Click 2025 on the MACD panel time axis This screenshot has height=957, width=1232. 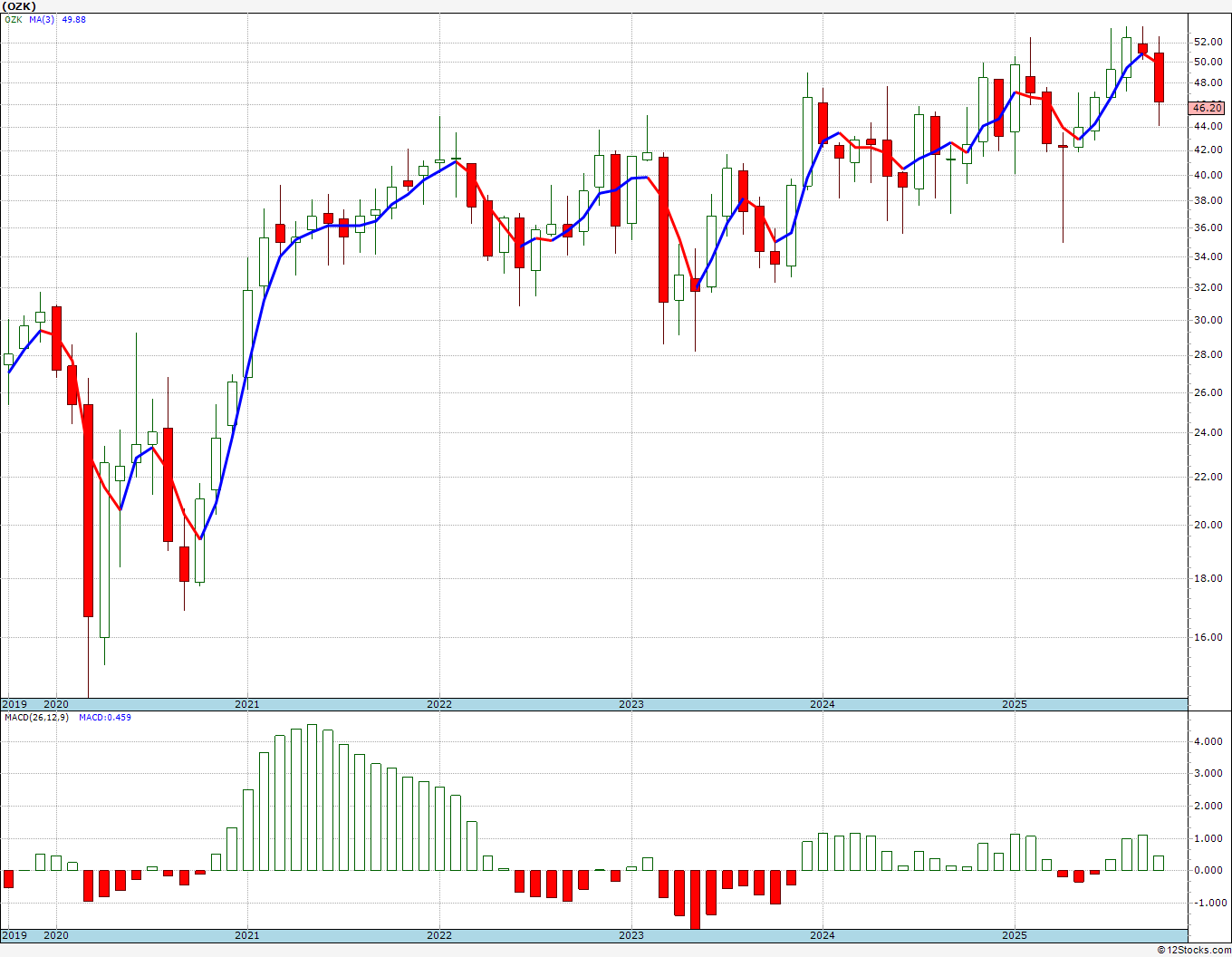[1015, 935]
